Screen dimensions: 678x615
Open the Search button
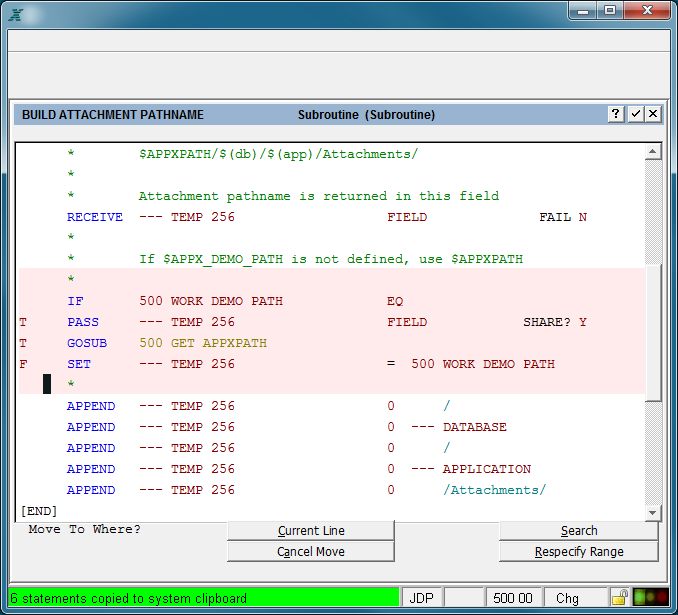coord(579,530)
